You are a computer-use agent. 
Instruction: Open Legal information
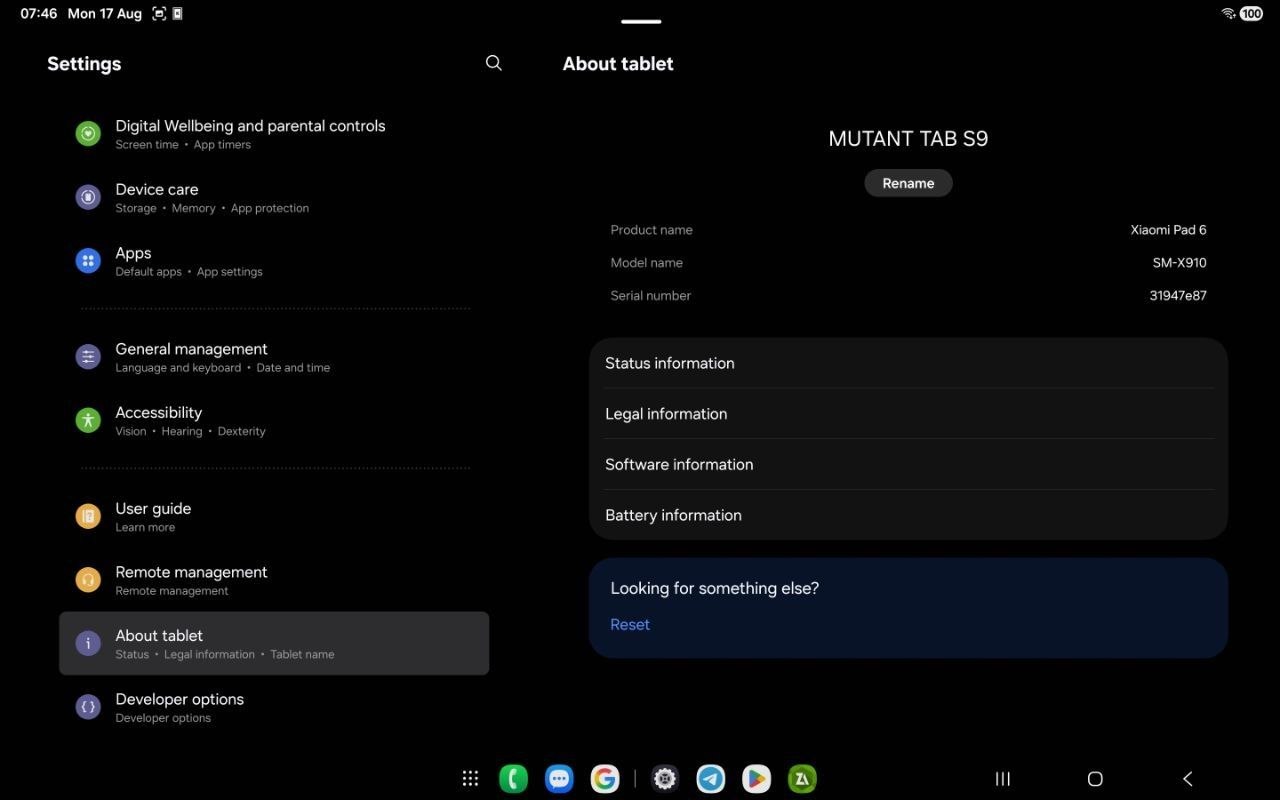coord(908,414)
